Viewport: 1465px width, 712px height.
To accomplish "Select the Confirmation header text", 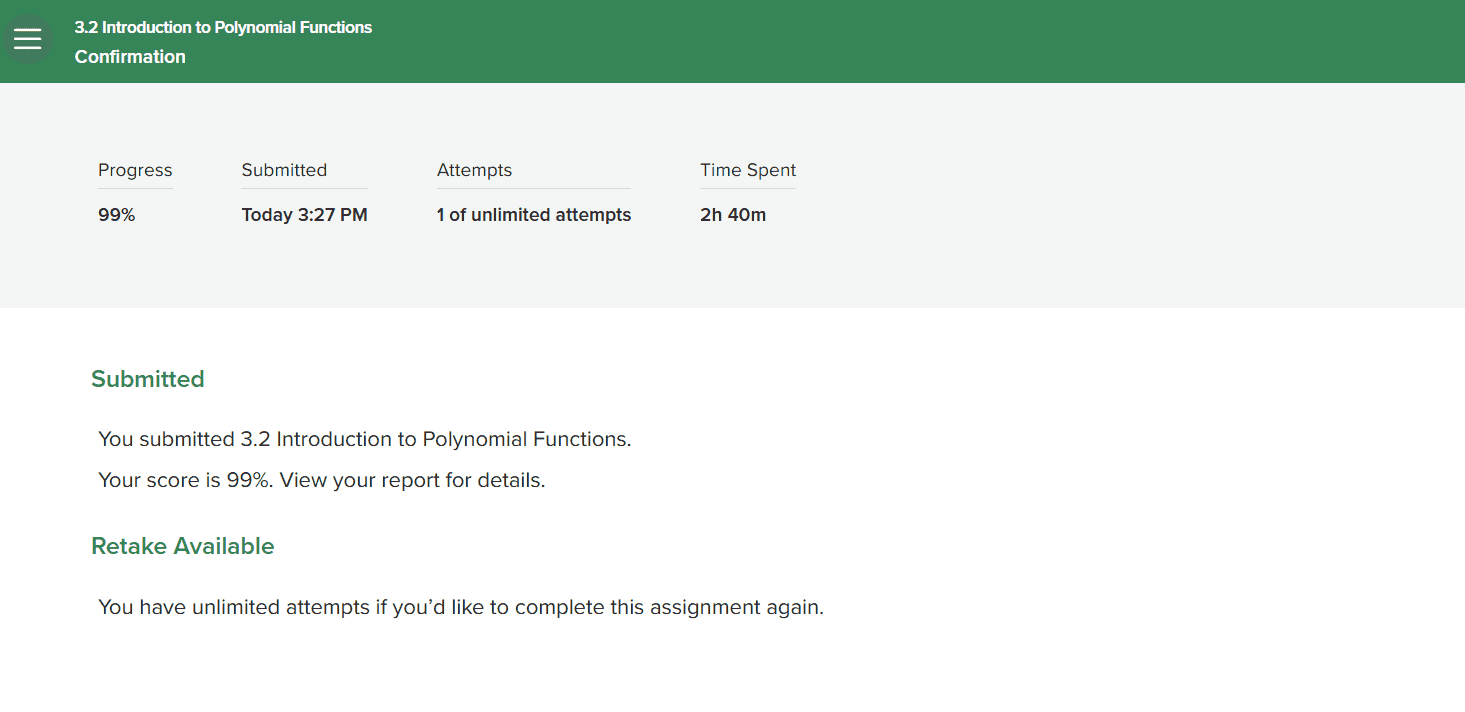I will coord(130,57).
